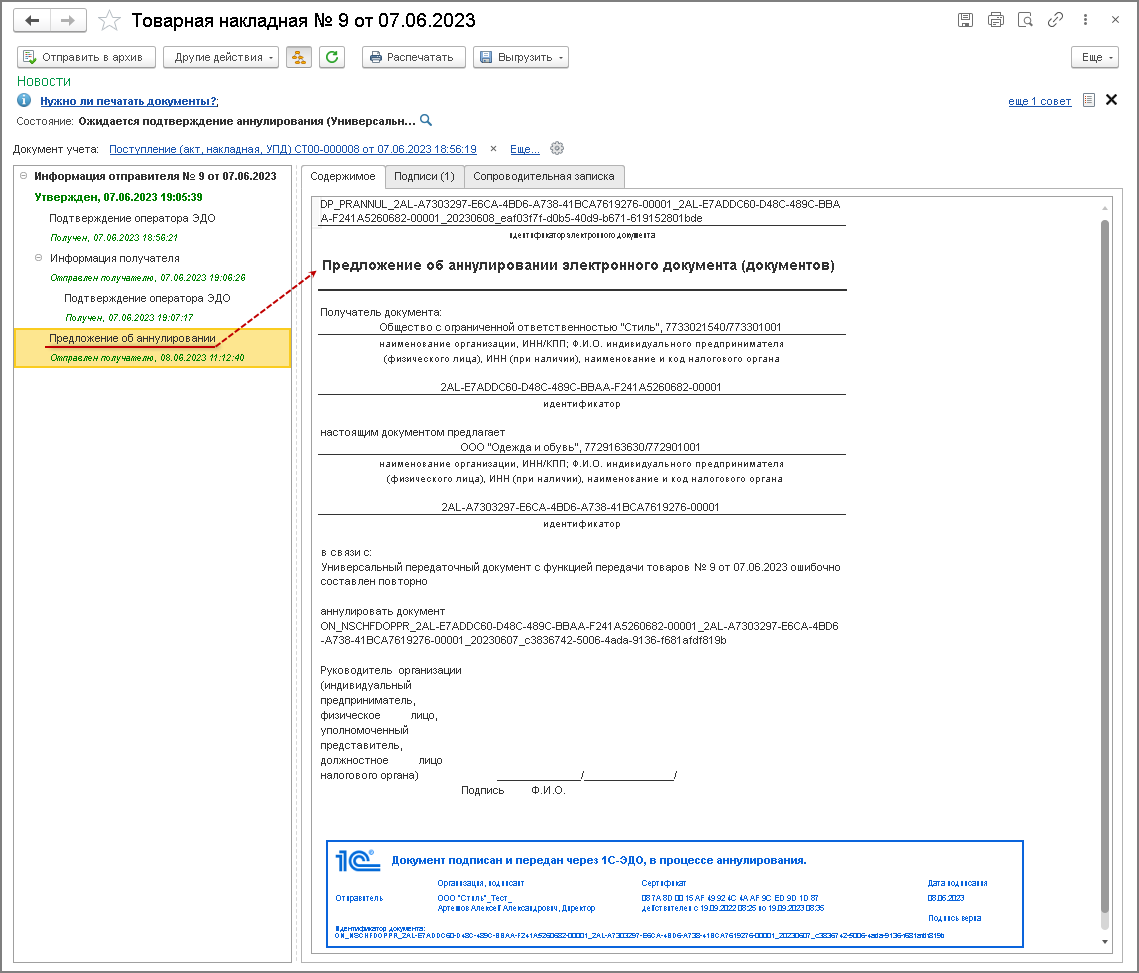Open the three-dot vertical menu
The image size is (1139, 973).
(x=1085, y=20)
